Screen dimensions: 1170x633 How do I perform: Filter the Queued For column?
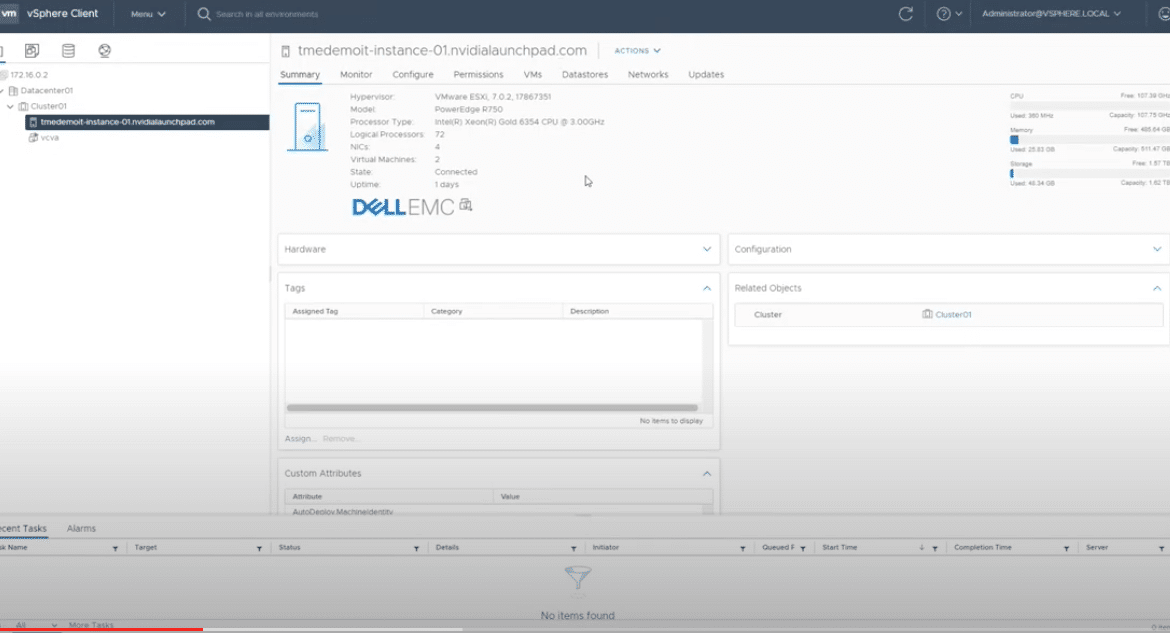pos(803,549)
